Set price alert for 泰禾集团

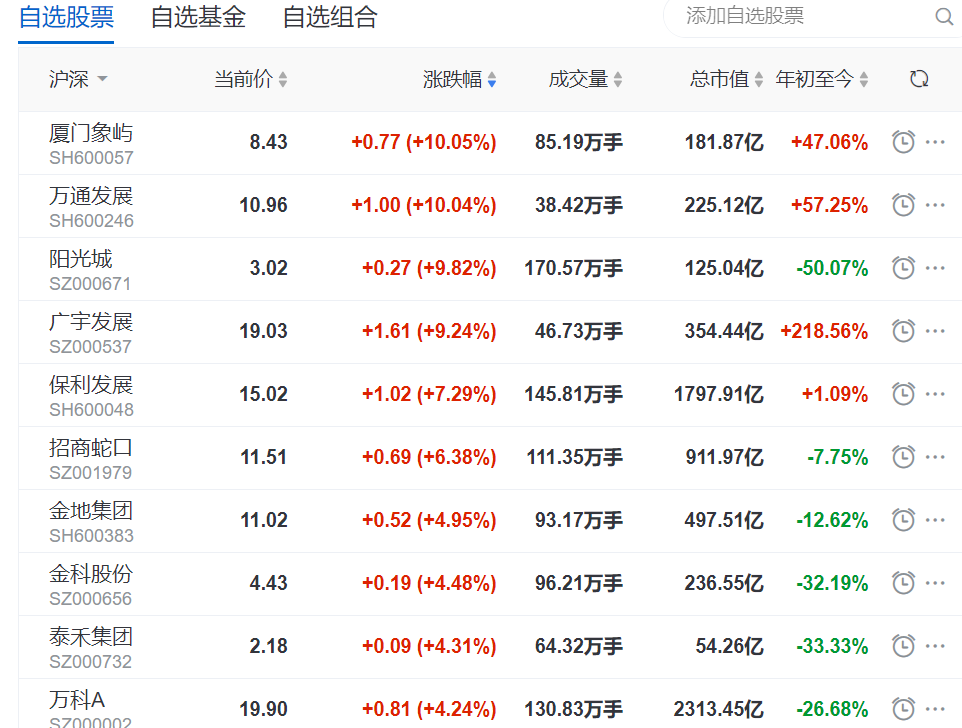(903, 646)
